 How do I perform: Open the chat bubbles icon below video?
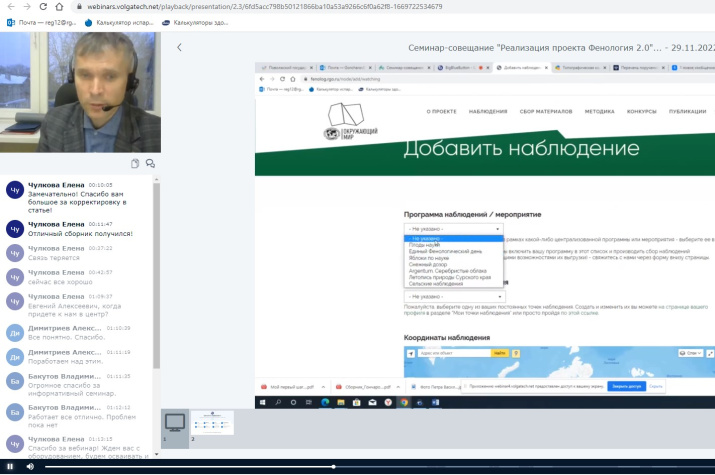(150, 163)
